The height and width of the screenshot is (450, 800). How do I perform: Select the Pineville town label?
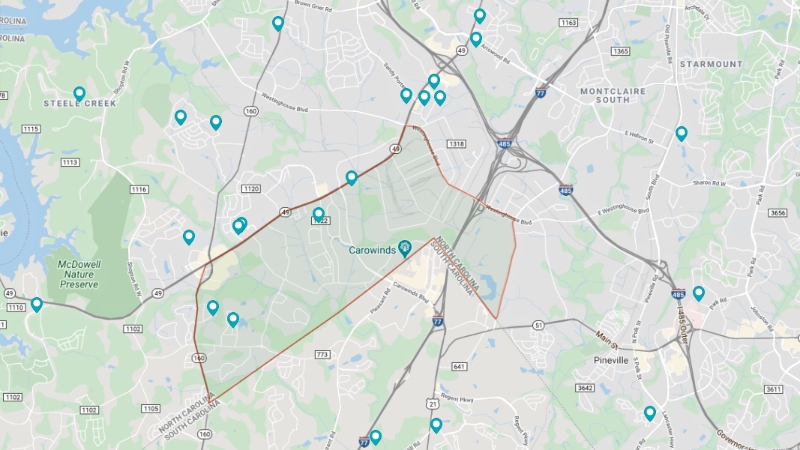(611, 360)
